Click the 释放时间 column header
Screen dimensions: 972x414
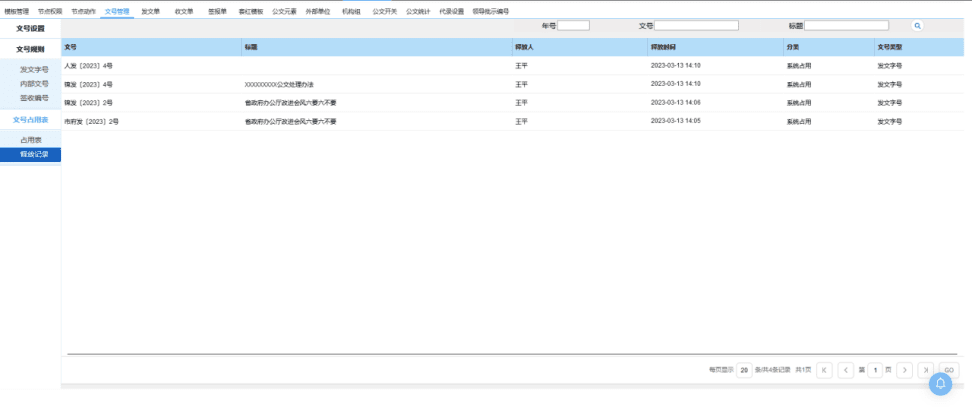point(715,47)
